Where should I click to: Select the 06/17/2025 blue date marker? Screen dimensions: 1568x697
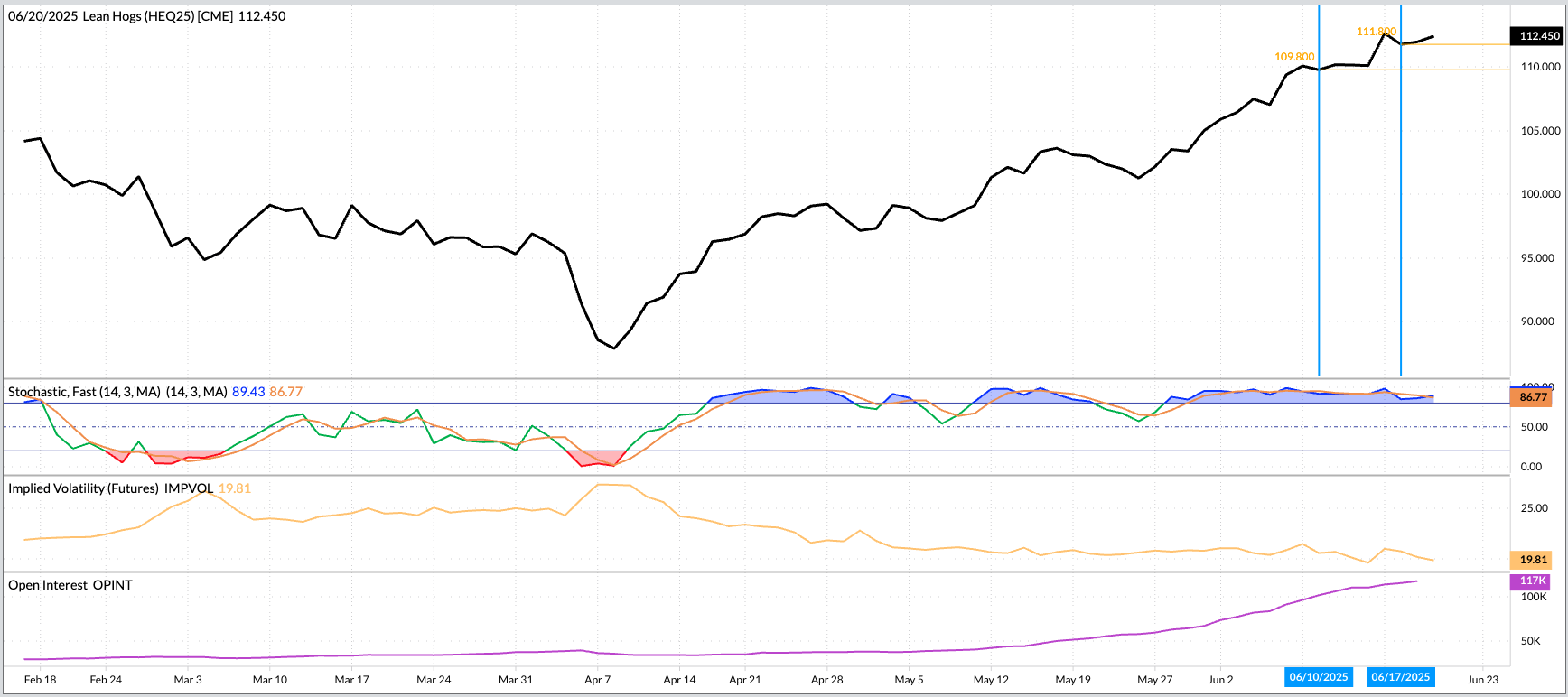point(1400,677)
